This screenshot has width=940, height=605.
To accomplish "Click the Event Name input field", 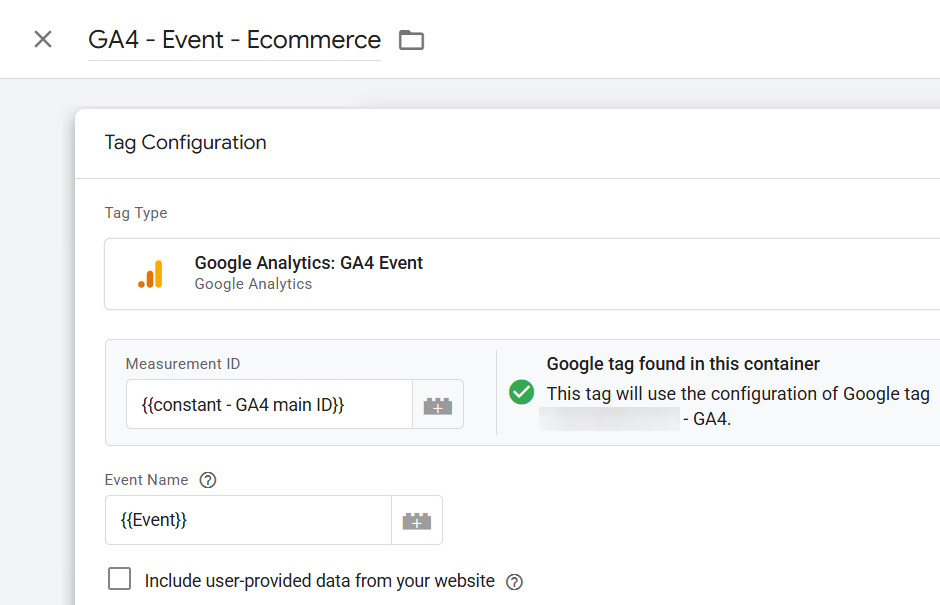I will 248,520.
